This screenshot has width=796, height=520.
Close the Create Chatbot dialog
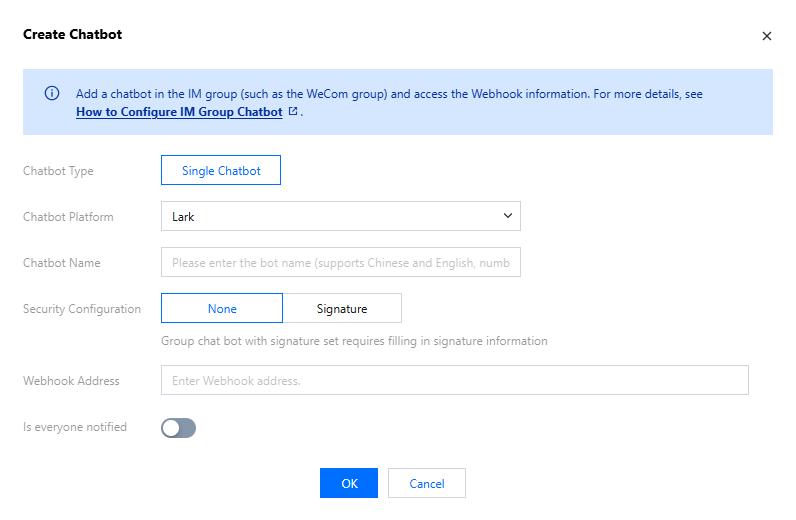[x=767, y=36]
